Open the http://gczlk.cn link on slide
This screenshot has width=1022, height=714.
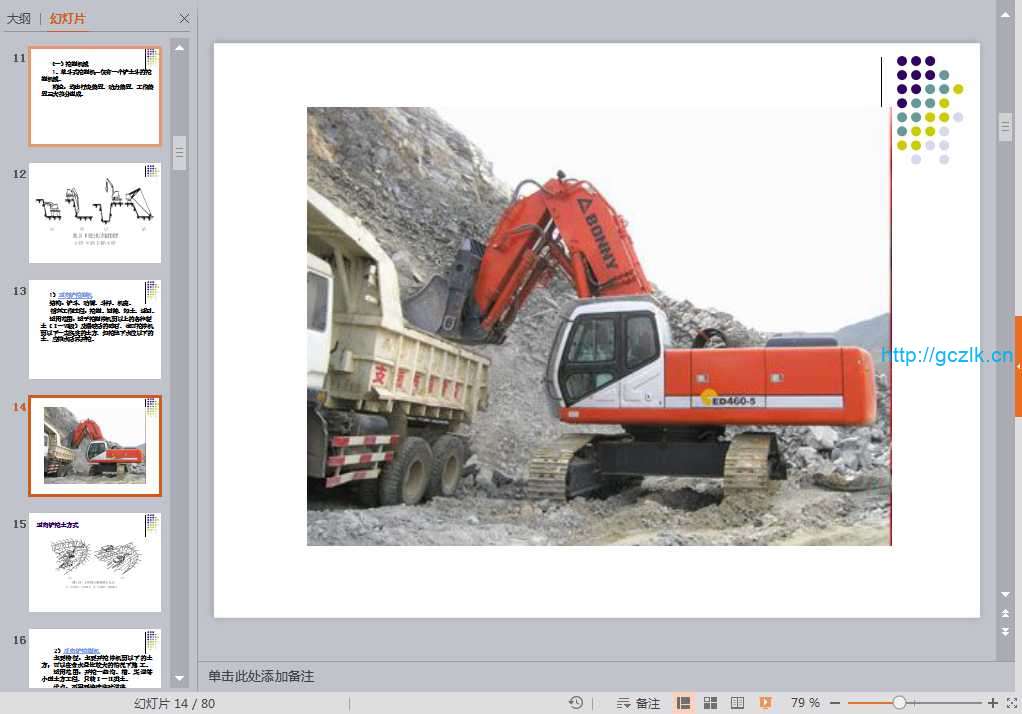(x=946, y=355)
